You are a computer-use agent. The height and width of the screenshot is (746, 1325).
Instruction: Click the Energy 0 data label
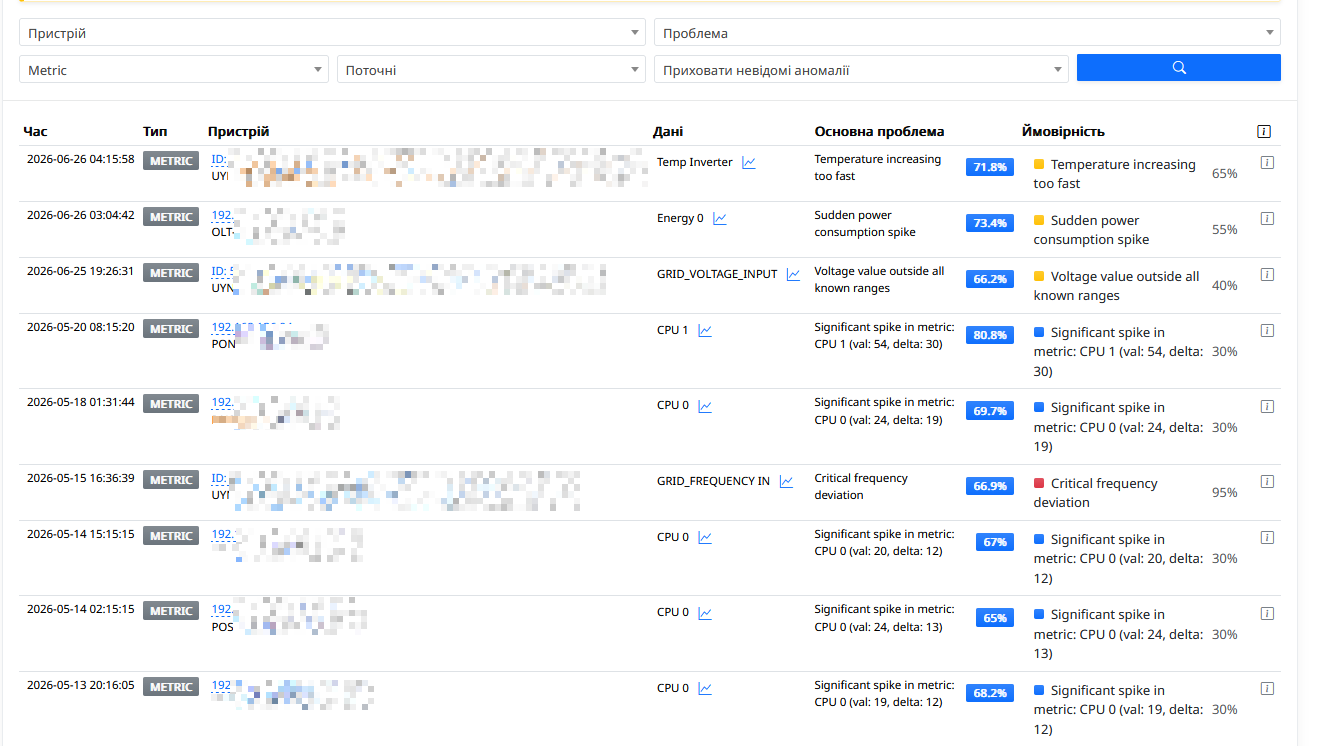coord(680,218)
